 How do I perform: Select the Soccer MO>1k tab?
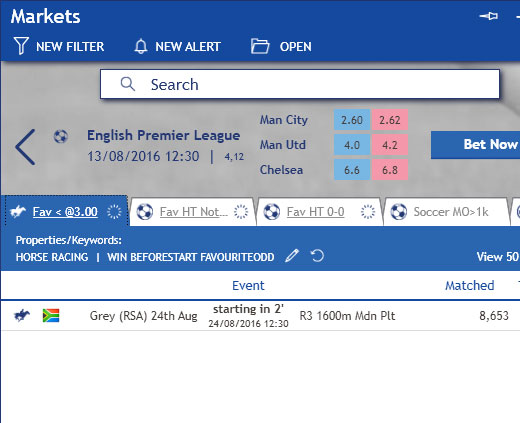coord(451,212)
